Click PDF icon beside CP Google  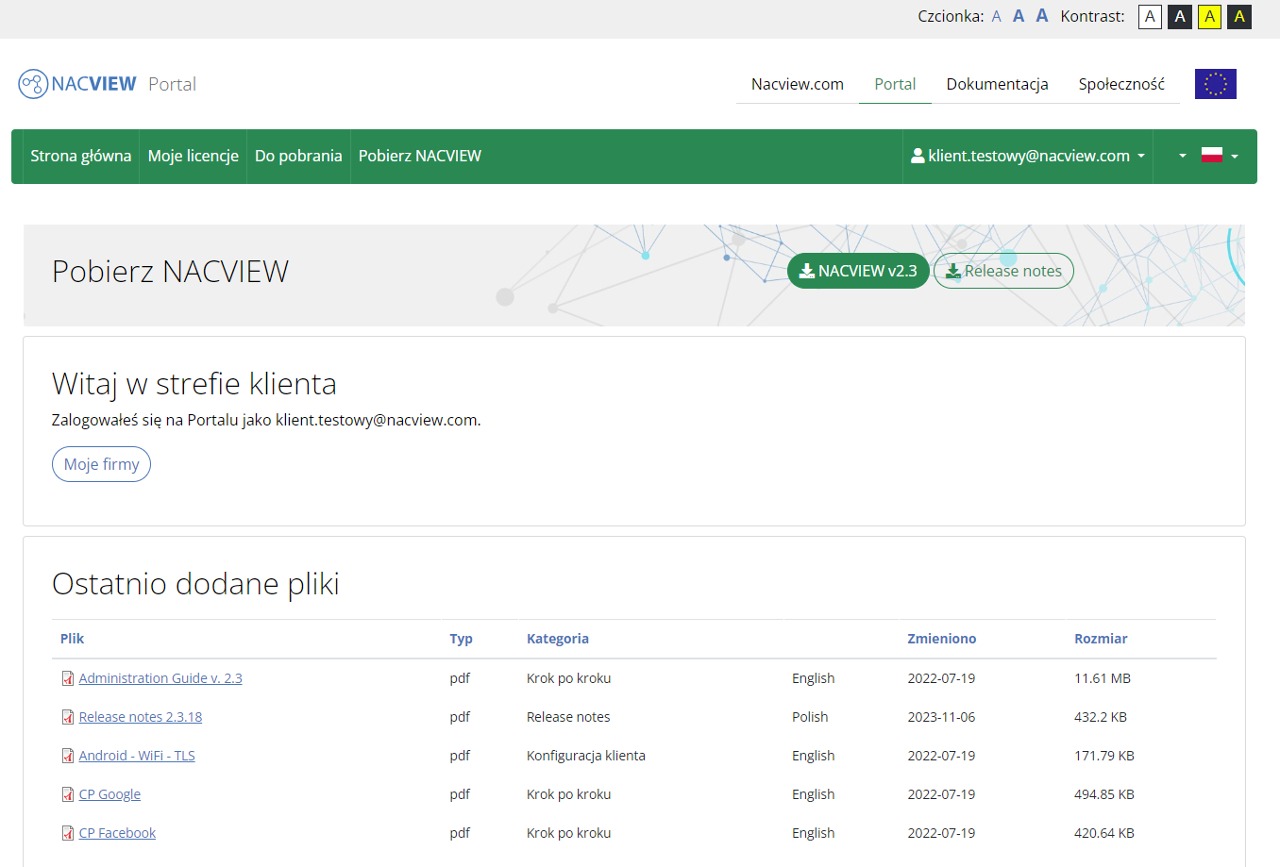pos(68,795)
